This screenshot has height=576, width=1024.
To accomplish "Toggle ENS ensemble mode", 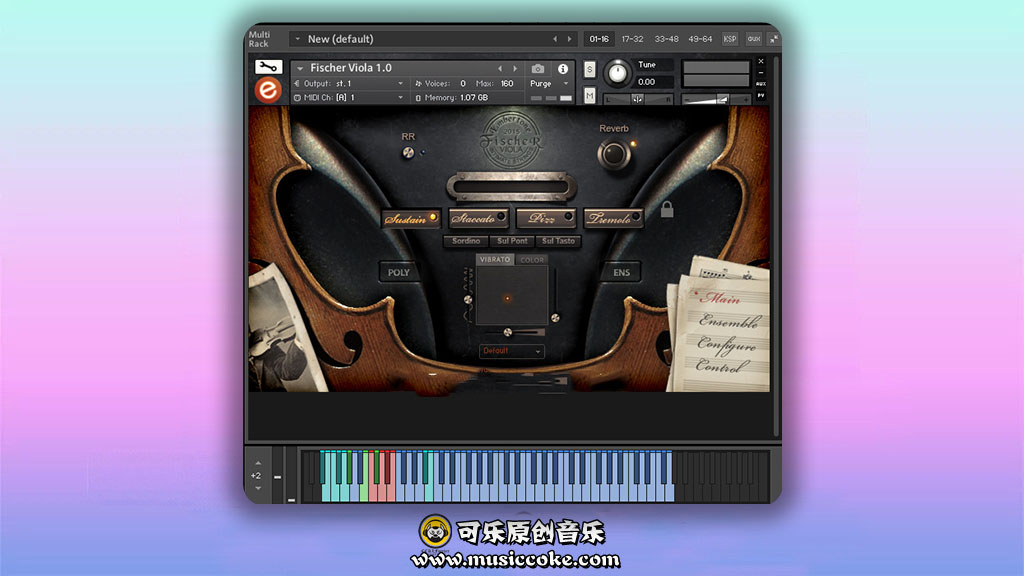I will [x=621, y=272].
